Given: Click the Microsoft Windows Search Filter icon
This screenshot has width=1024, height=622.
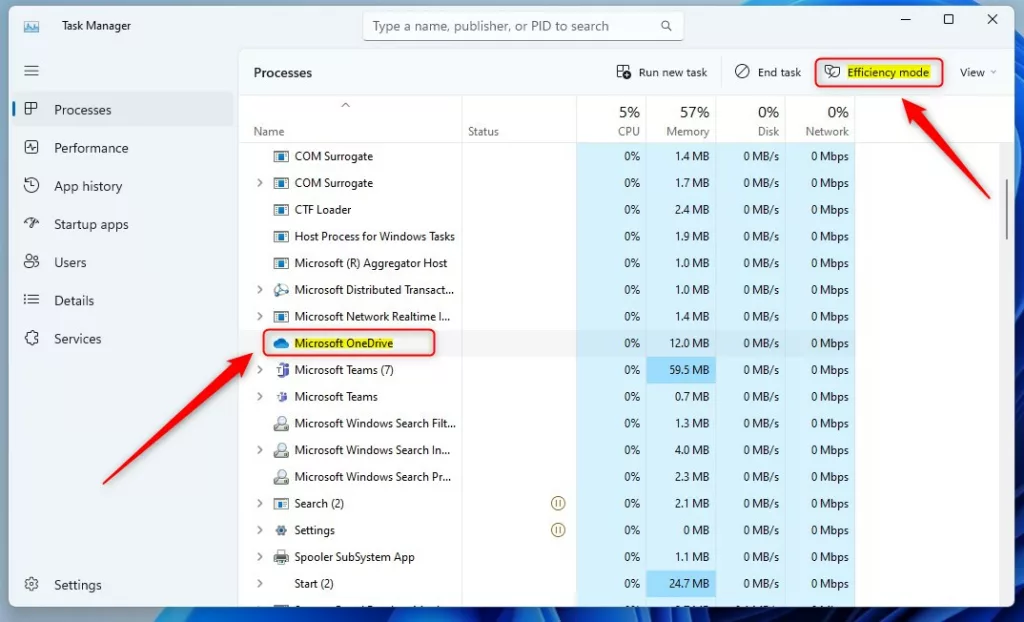Looking at the screenshot, I should tap(281, 423).
